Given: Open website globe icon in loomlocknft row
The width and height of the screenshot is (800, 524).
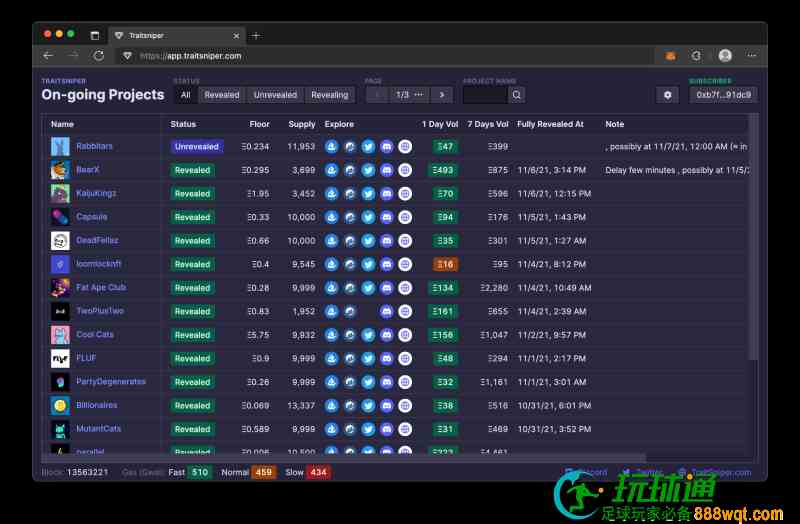Looking at the screenshot, I should pyautogui.click(x=405, y=264).
